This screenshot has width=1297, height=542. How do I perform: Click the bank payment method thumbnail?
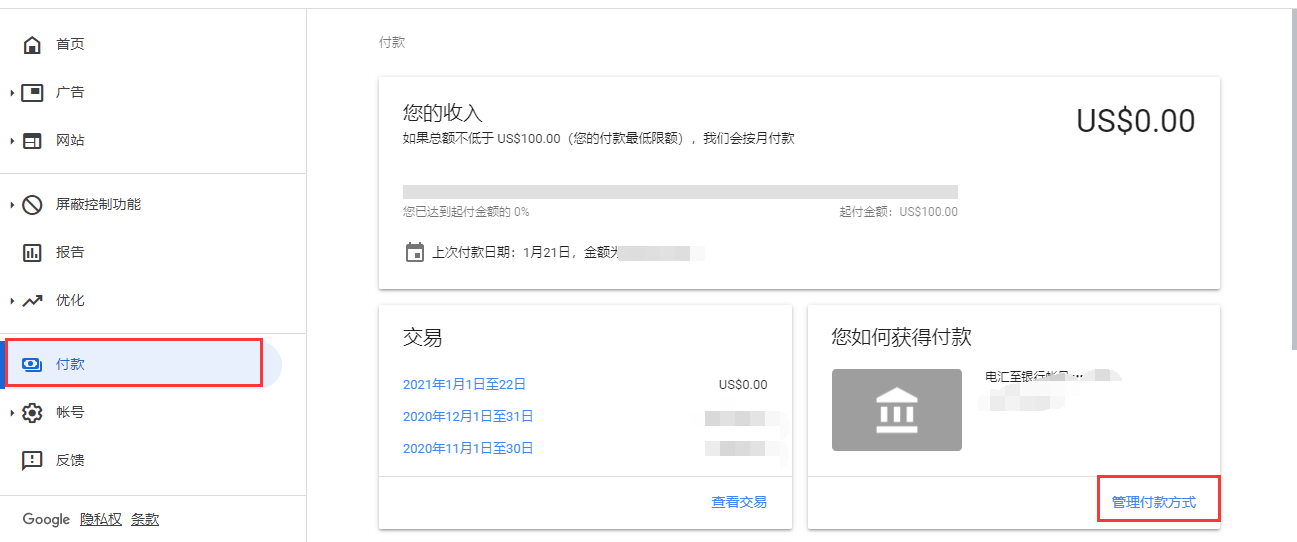pyautogui.click(x=896, y=409)
